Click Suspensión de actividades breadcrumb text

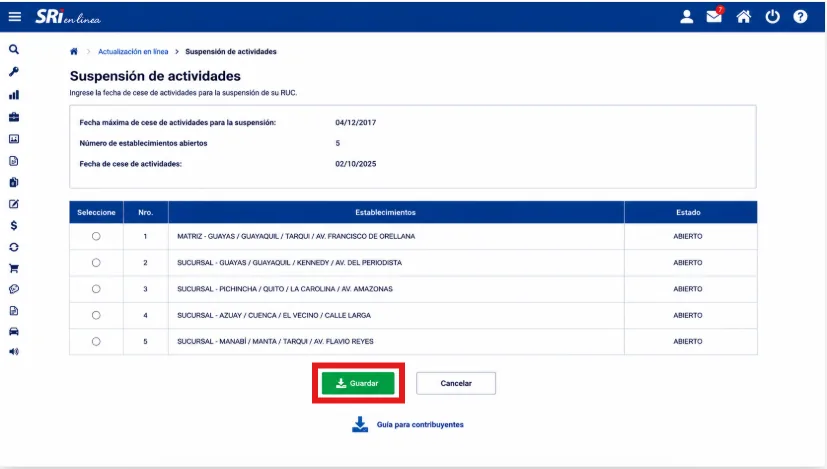click(x=230, y=52)
